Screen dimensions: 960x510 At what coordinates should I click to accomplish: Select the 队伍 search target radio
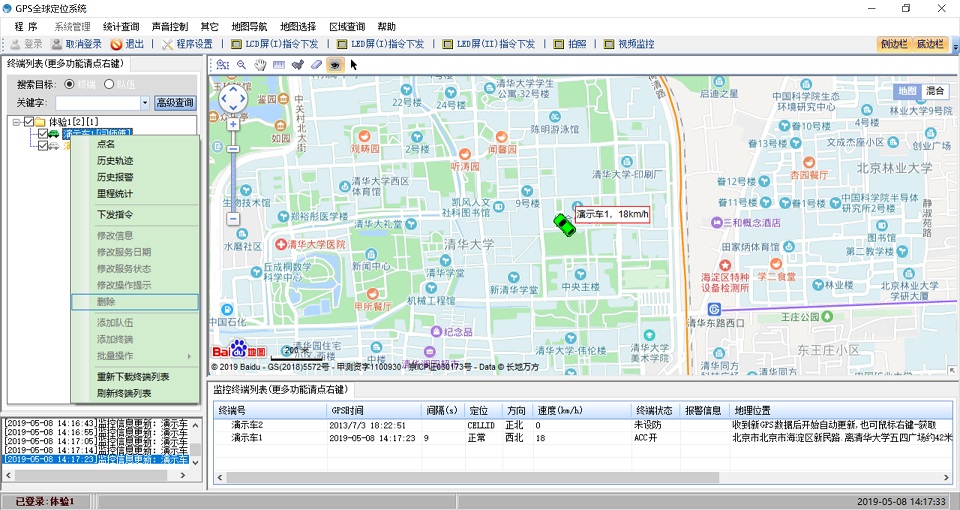pos(109,84)
